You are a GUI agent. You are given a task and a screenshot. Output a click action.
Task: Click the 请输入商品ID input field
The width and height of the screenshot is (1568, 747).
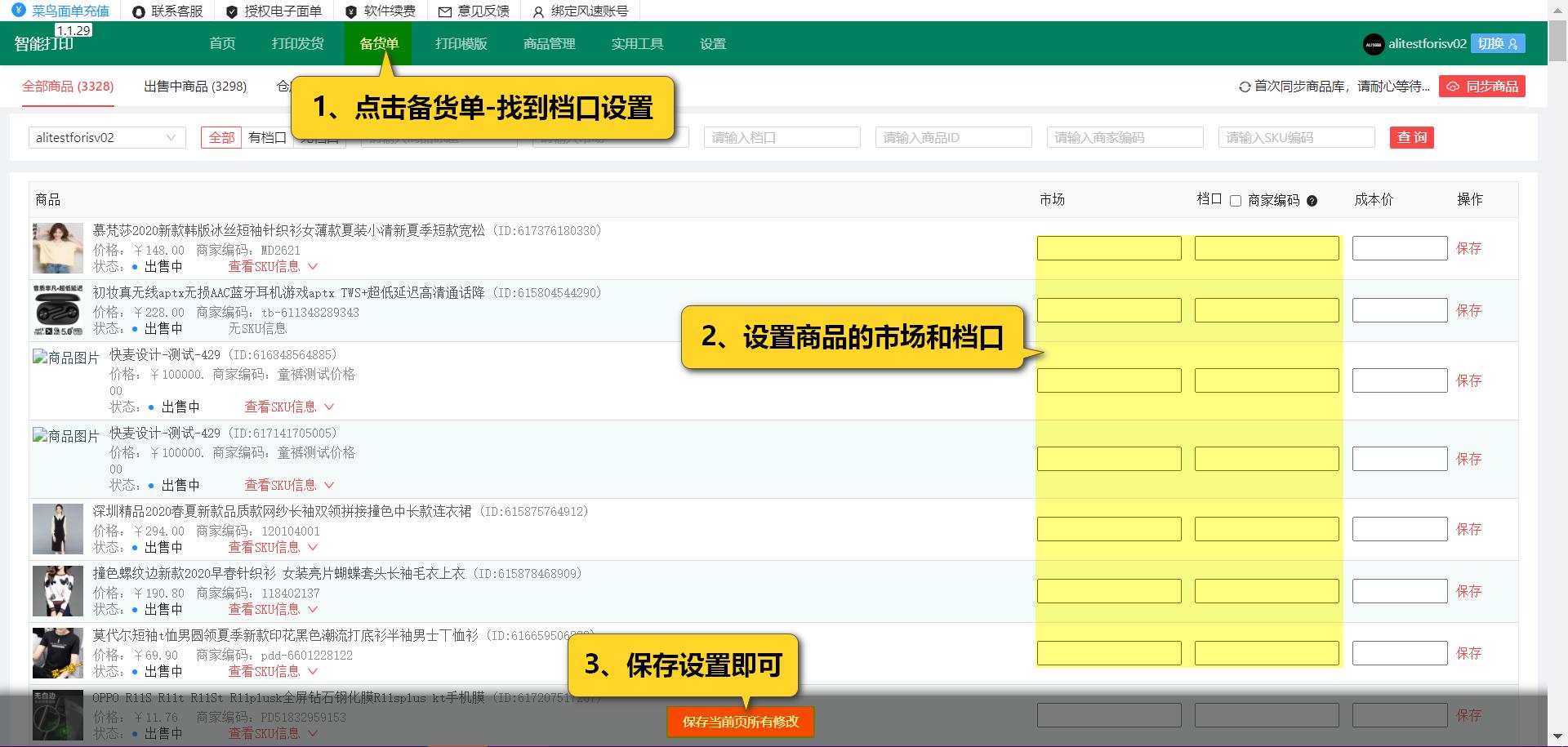pyautogui.click(x=953, y=137)
